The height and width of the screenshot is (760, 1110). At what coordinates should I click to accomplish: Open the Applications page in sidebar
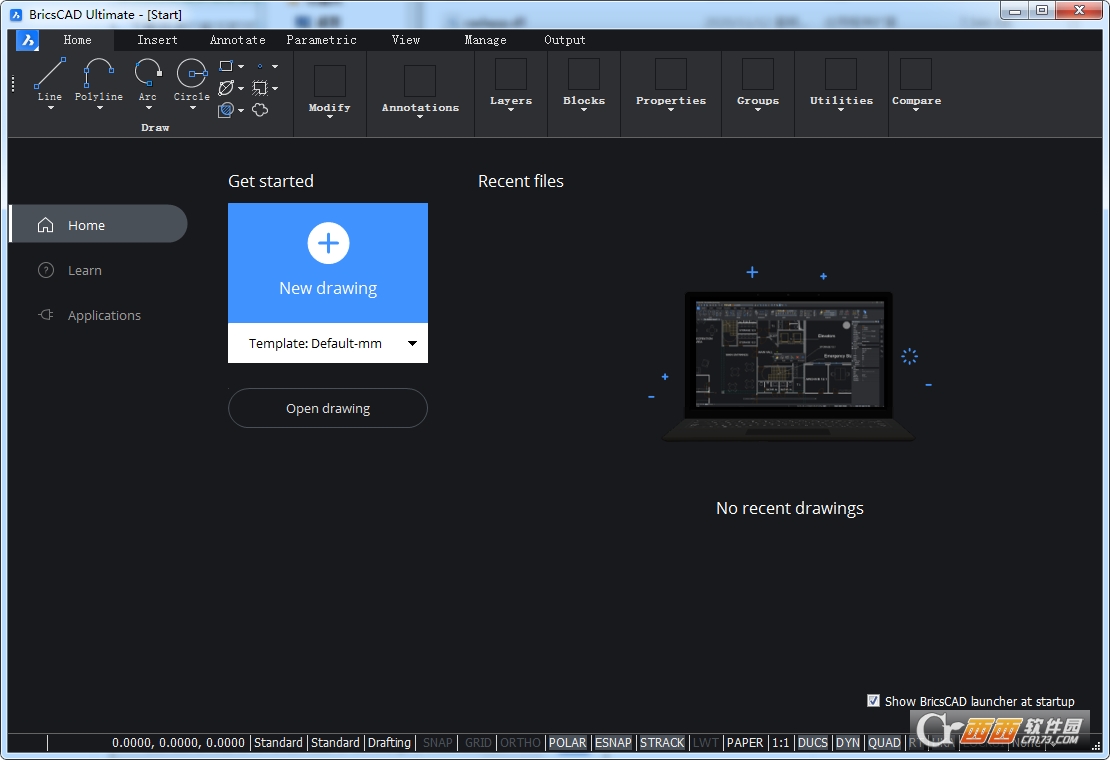[104, 316]
